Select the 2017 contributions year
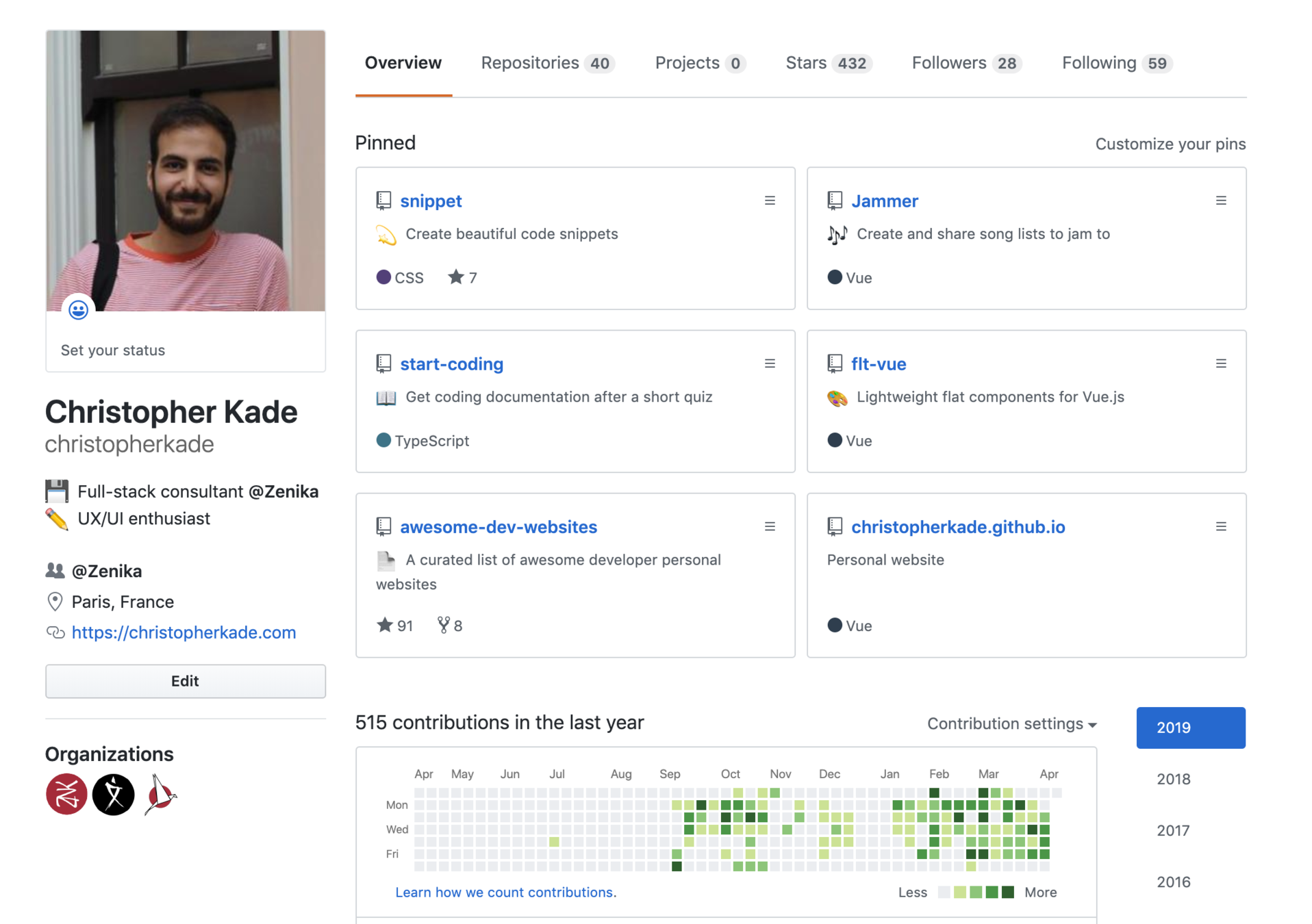The image size is (1312, 924). tap(1173, 830)
